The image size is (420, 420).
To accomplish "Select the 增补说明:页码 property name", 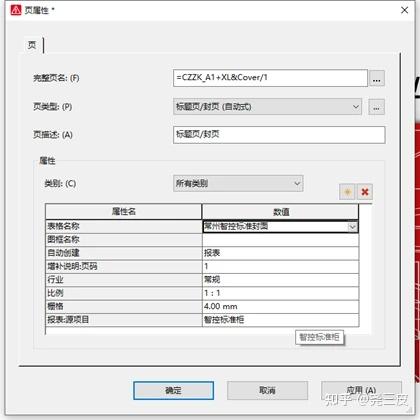I will tap(124, 267).
